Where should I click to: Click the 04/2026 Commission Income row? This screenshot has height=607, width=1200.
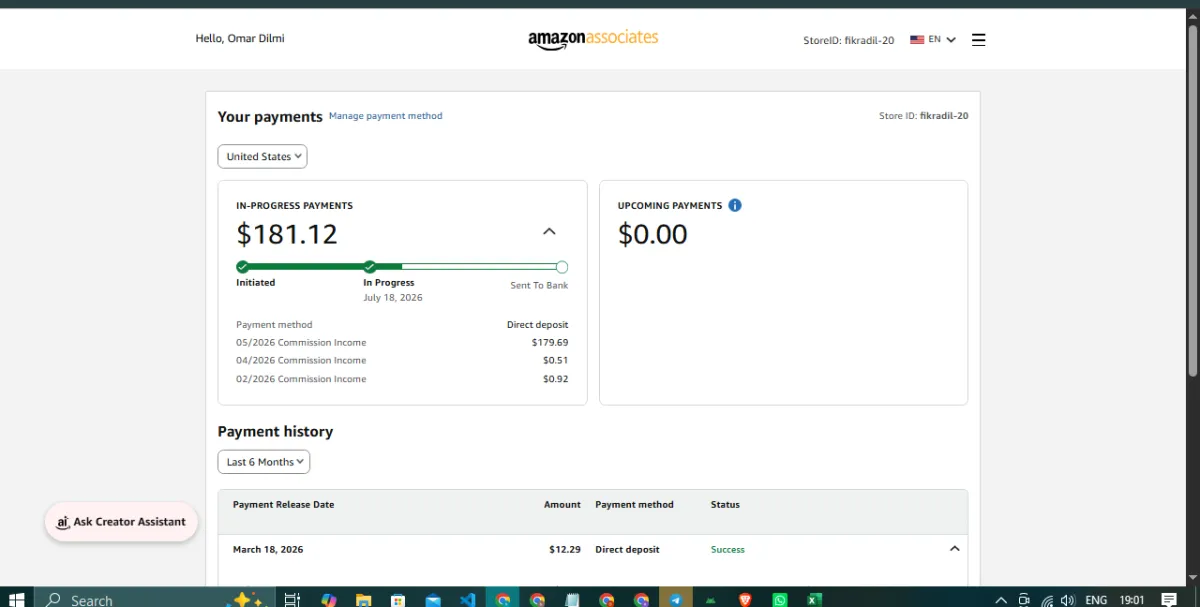pyautogui.click(x=402, y=360)
